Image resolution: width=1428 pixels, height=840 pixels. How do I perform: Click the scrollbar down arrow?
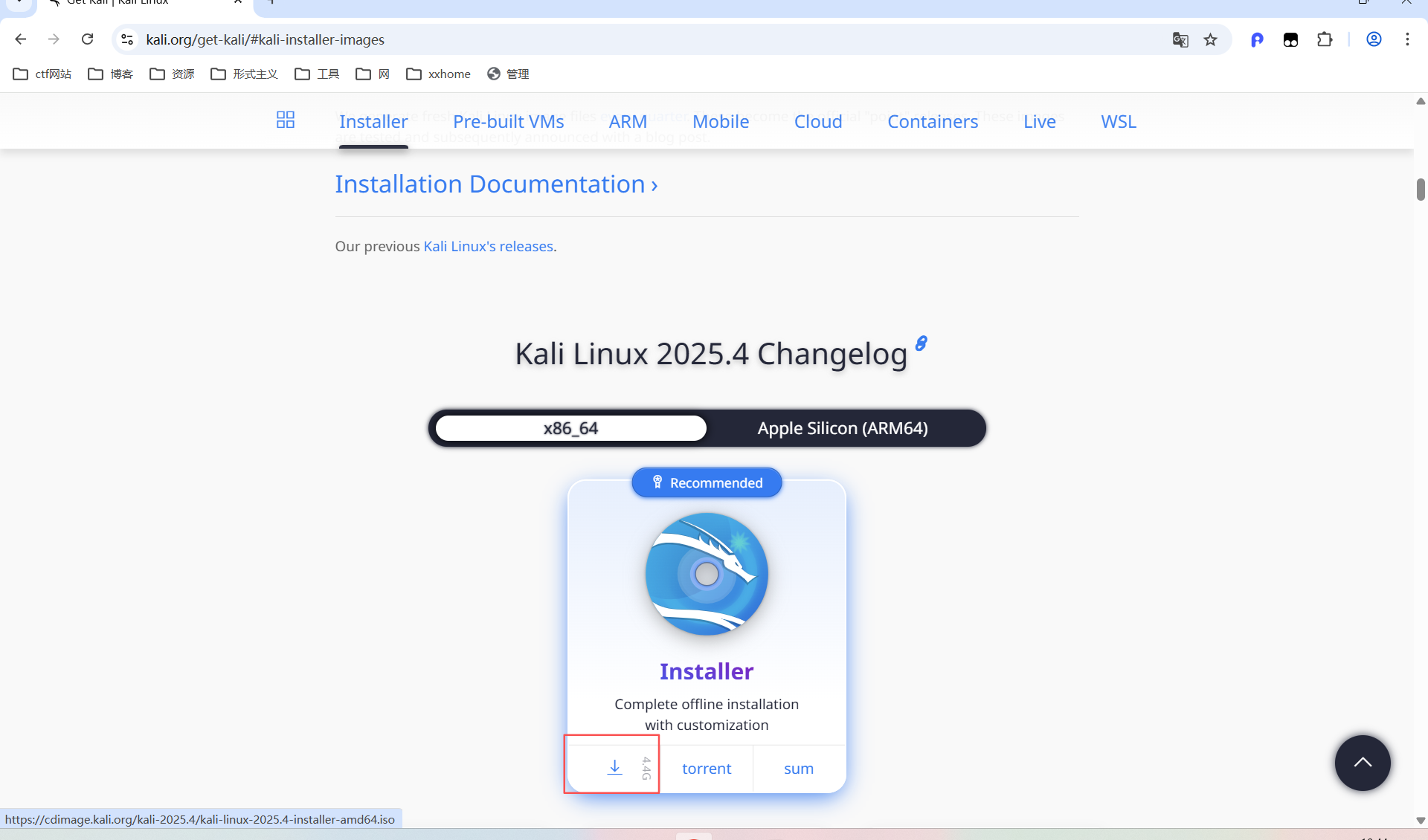(x=1421, y=821)
